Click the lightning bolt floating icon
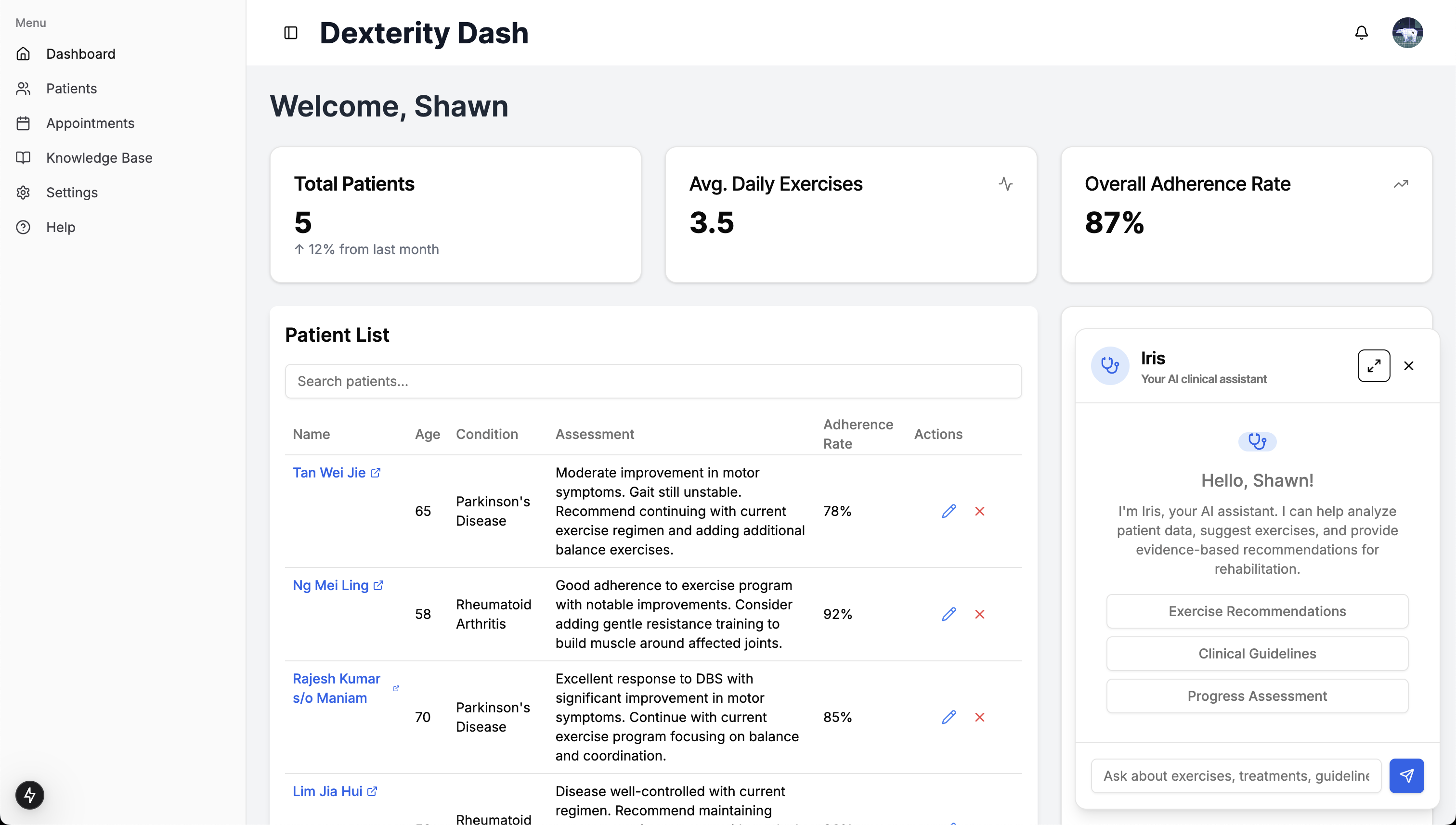 click(x=29, y=795)
